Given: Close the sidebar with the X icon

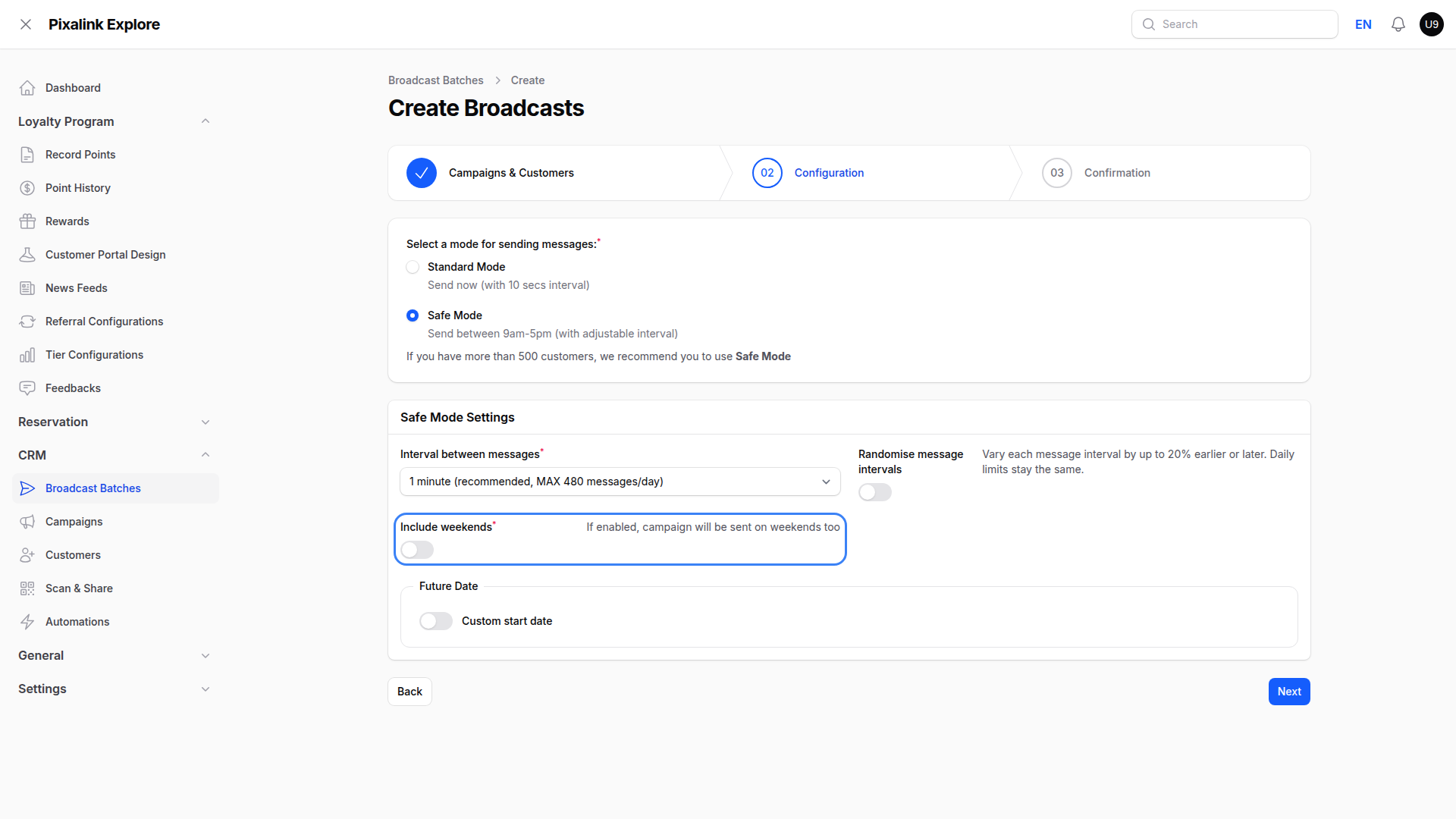Looking at the screenshot, I should click(26, 24).
